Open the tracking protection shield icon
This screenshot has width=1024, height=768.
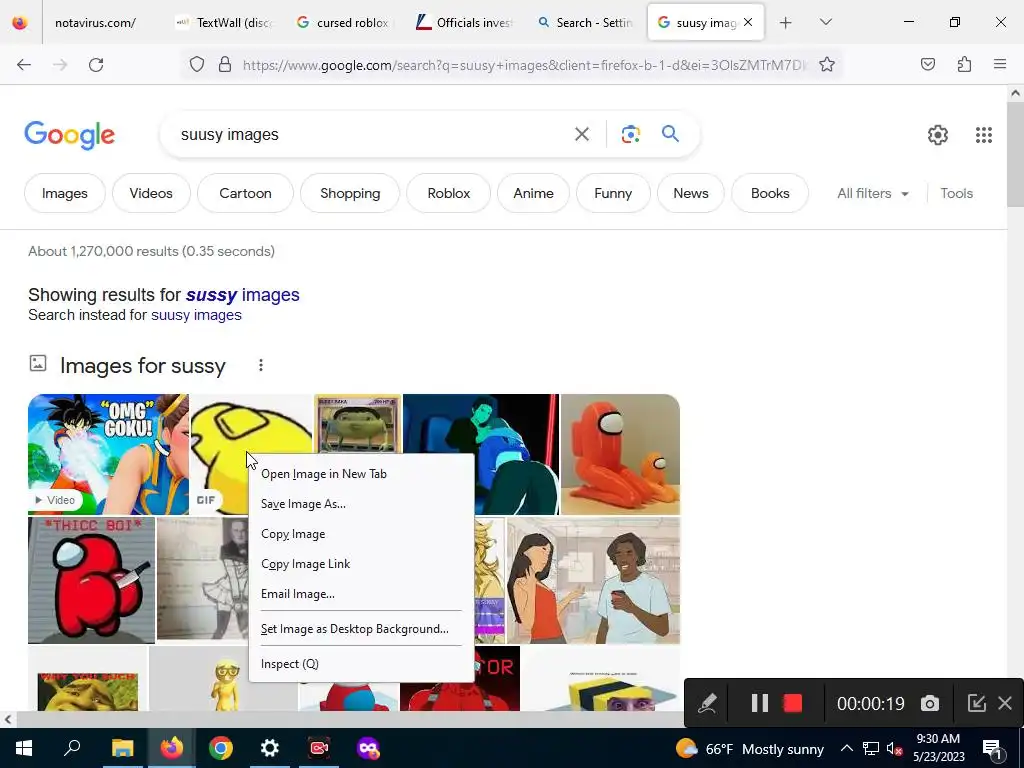pyautogui.click(x=197, y=65)
